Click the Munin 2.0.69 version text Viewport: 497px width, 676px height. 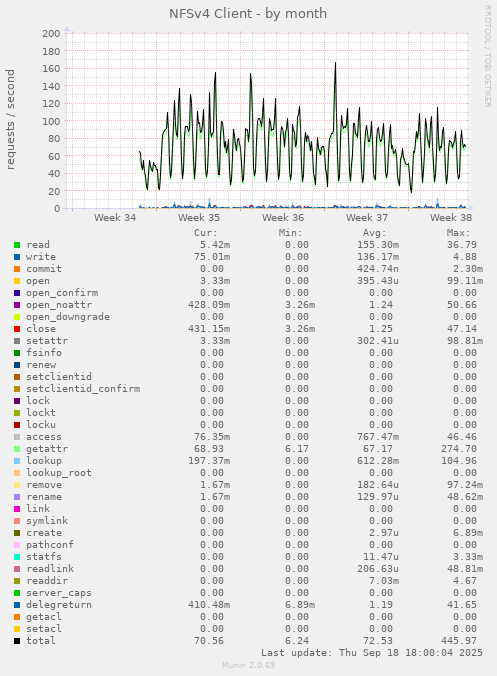(x=248, y=665)
